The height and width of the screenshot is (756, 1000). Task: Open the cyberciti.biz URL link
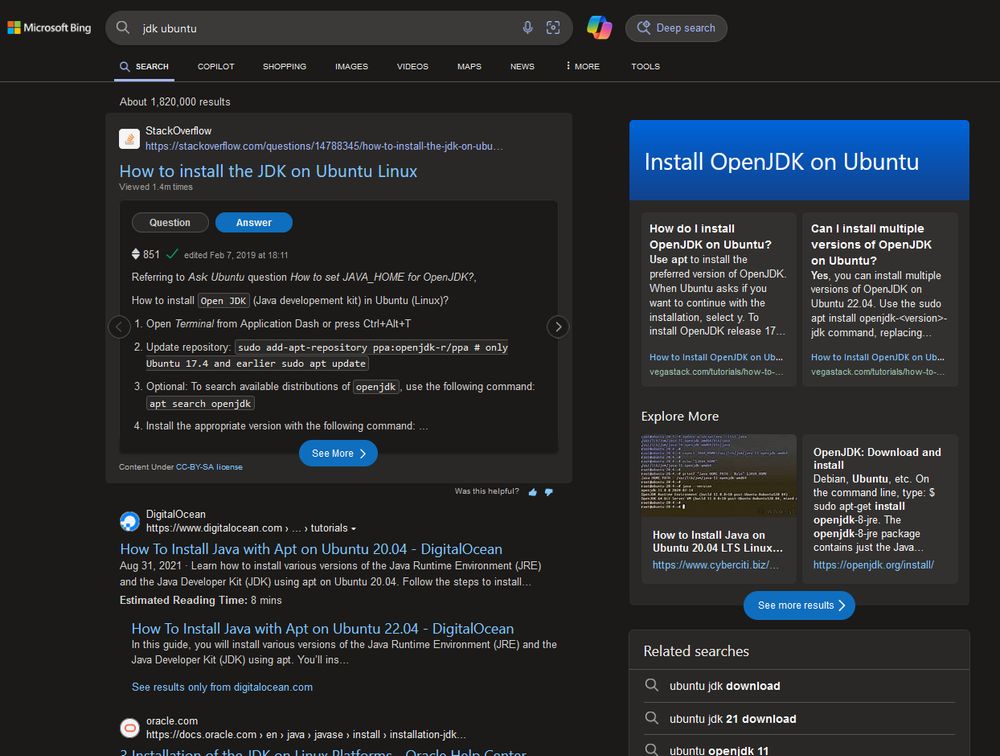point(715,565)
